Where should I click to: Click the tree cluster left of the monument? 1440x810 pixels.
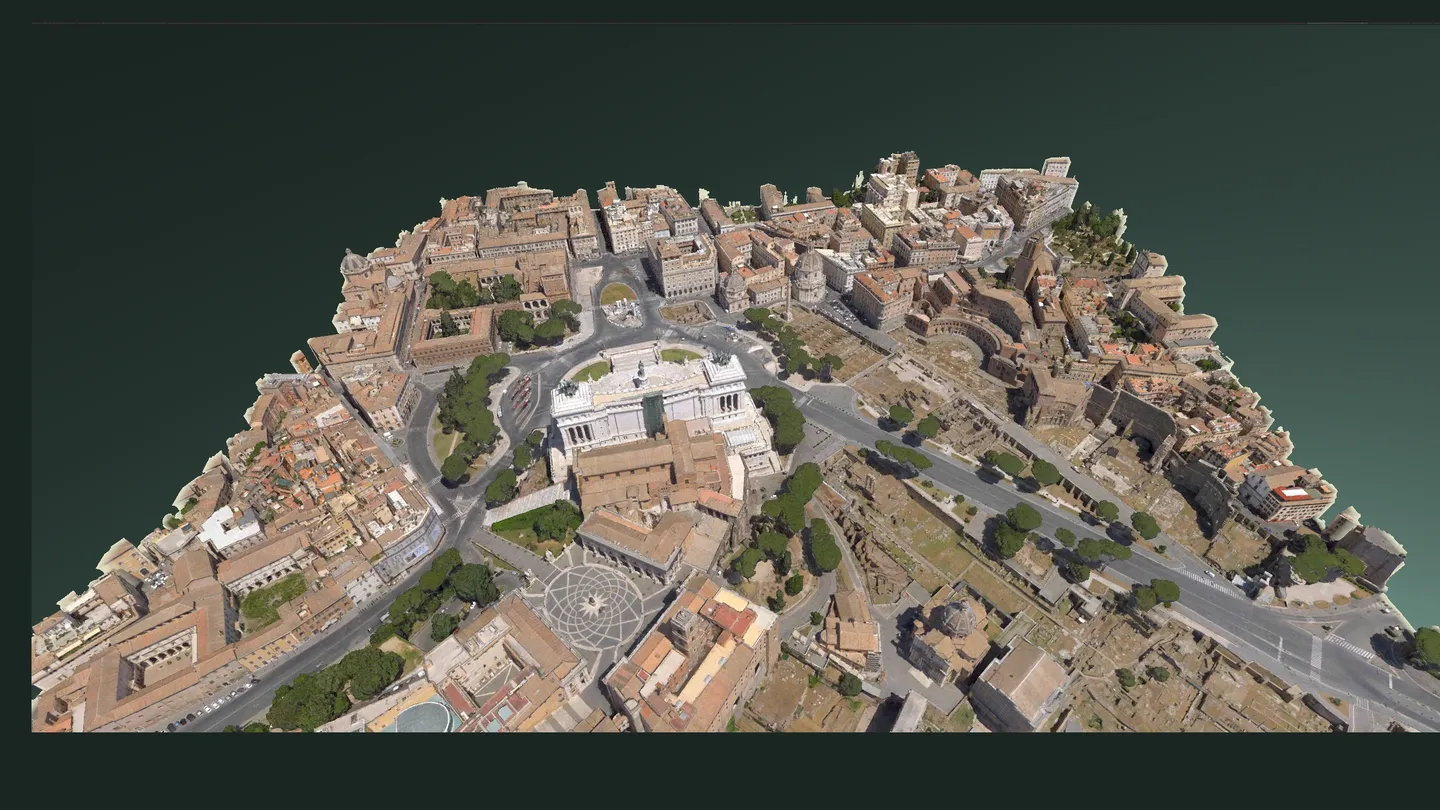(x=465, y=412)
